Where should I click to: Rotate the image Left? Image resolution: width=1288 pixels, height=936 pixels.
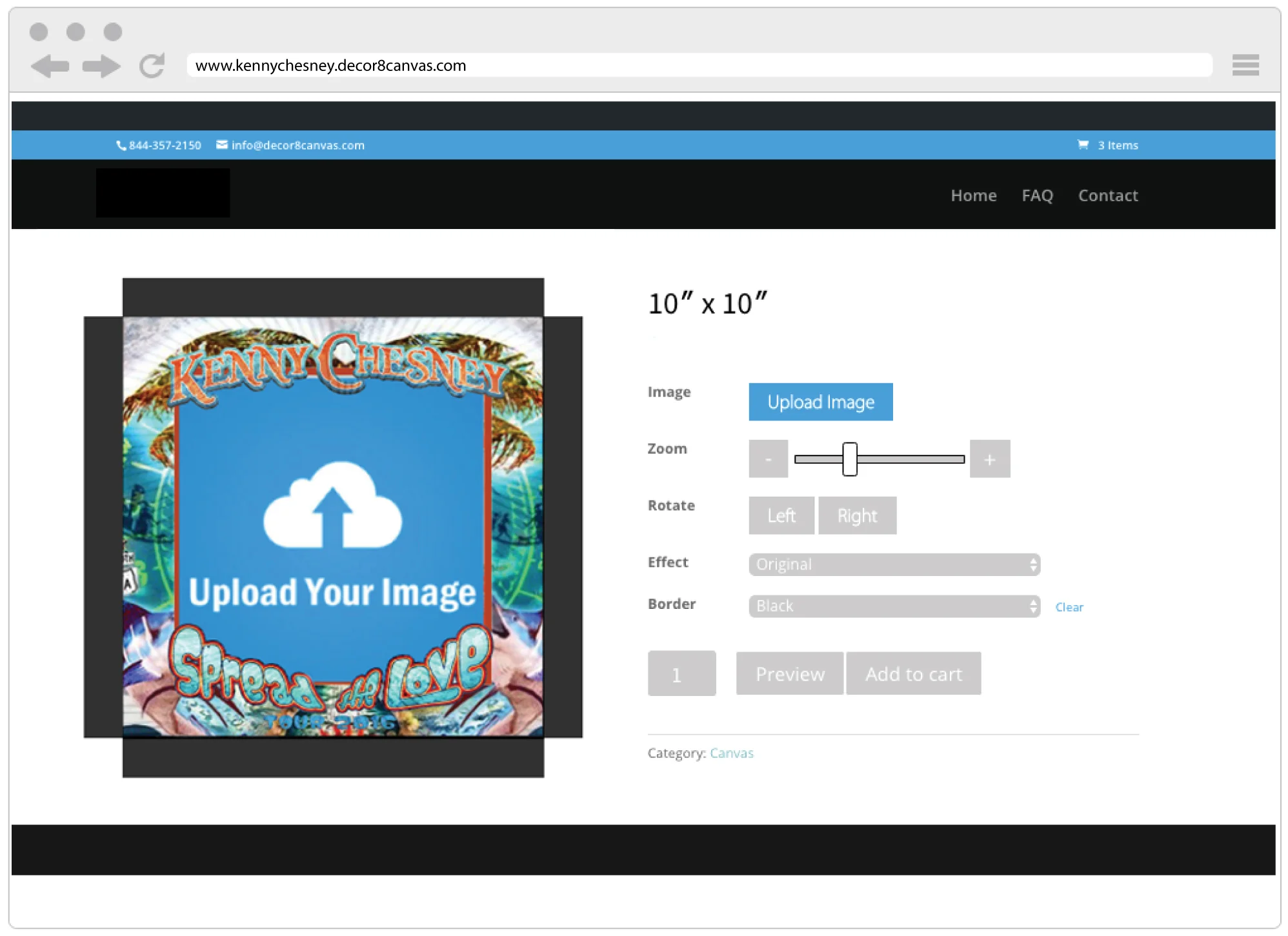(781, 515)
